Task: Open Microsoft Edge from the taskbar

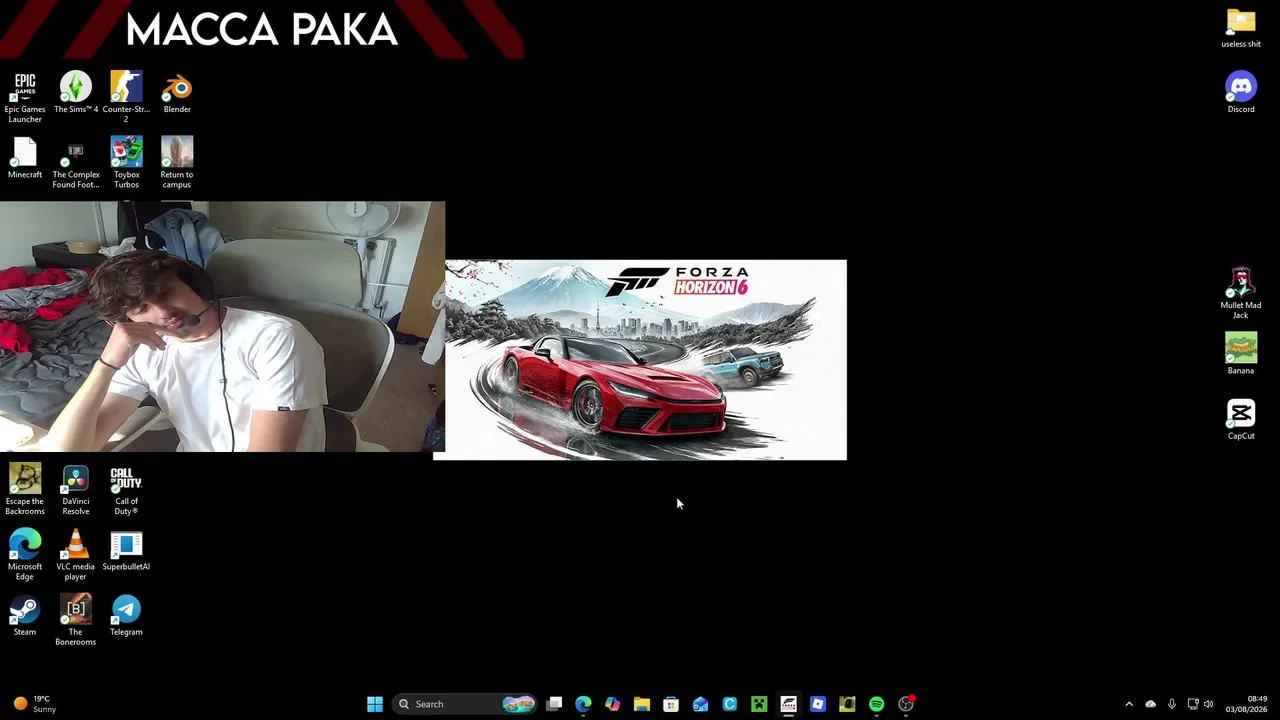Action: pos(583,704)
